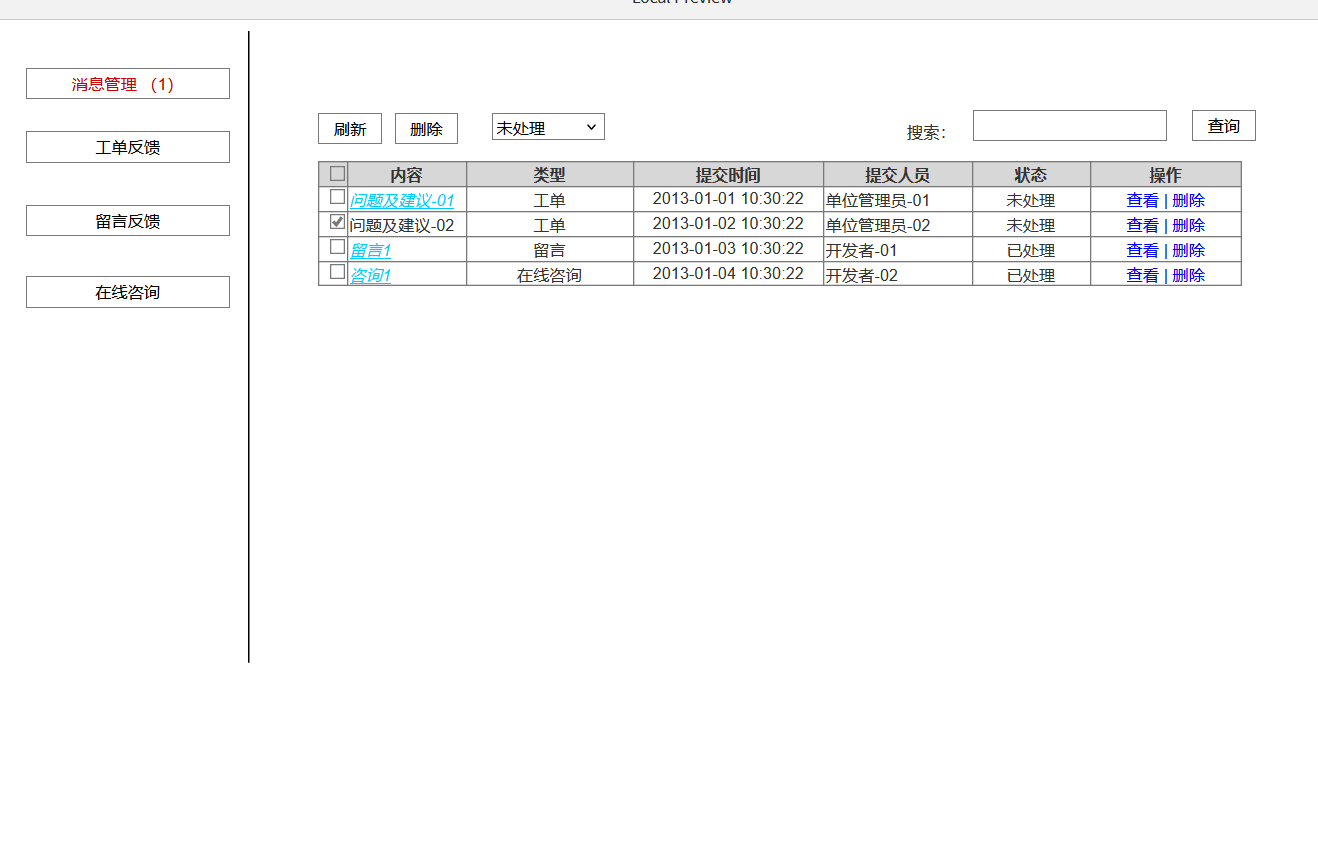Click the 提交人员 column header

click(x=898, y=175)
